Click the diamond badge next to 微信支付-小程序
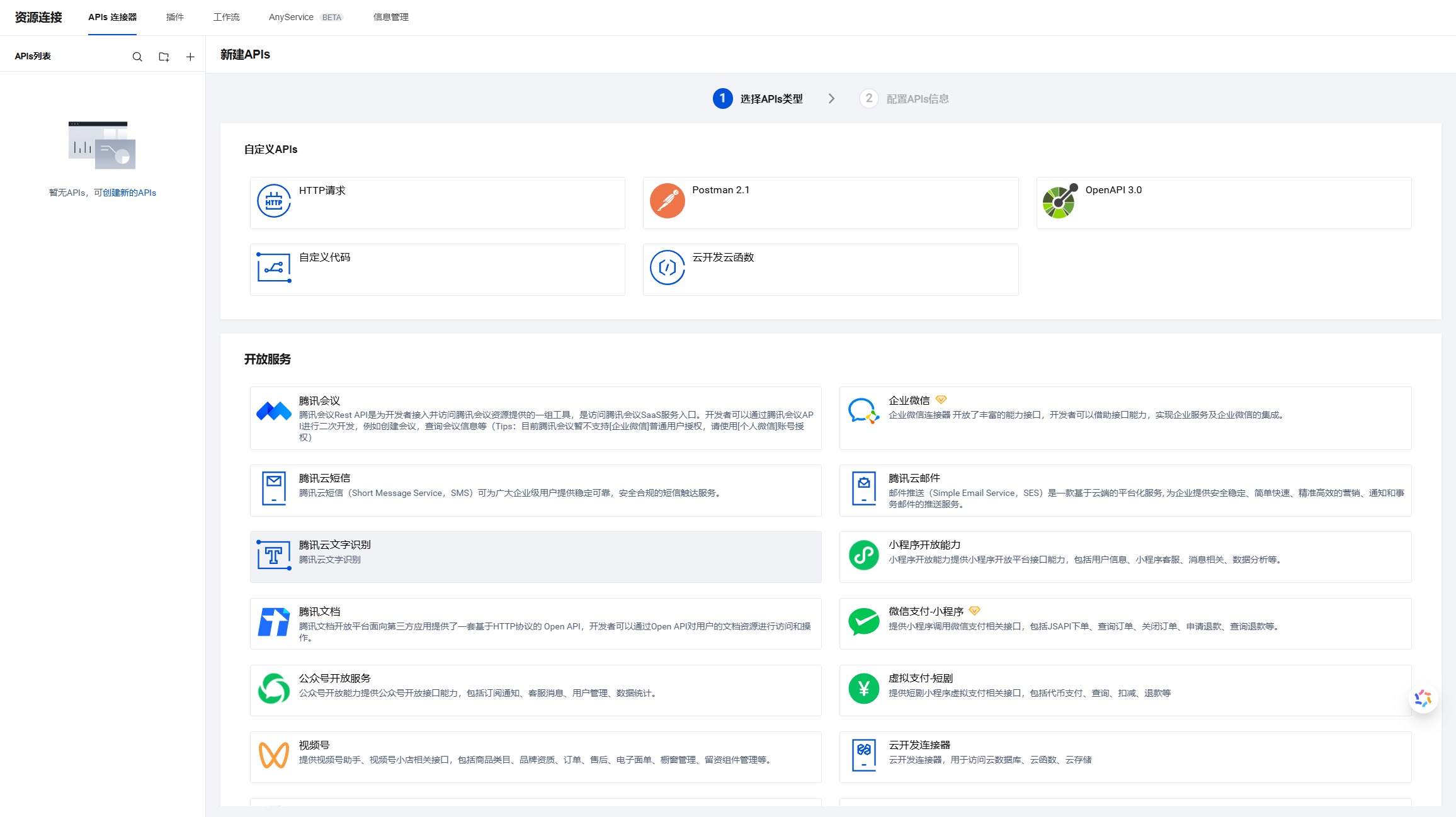 [x=975, y=611]
